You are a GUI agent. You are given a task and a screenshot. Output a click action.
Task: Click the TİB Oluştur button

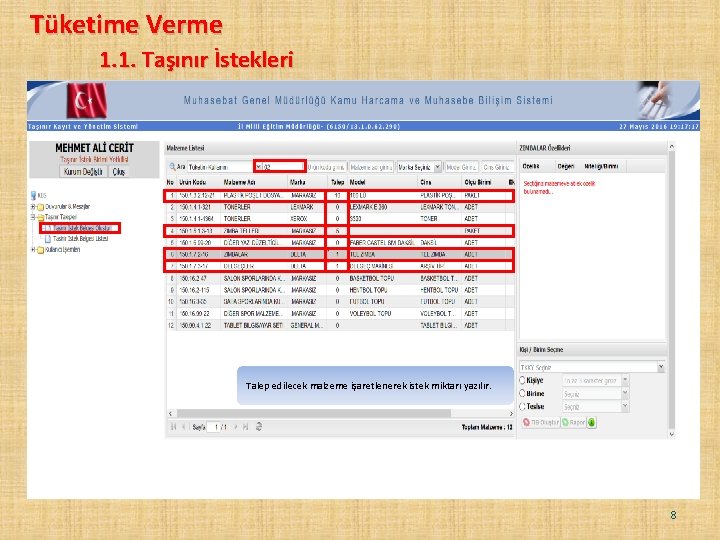pyautogui.click(x=540, y=422)
